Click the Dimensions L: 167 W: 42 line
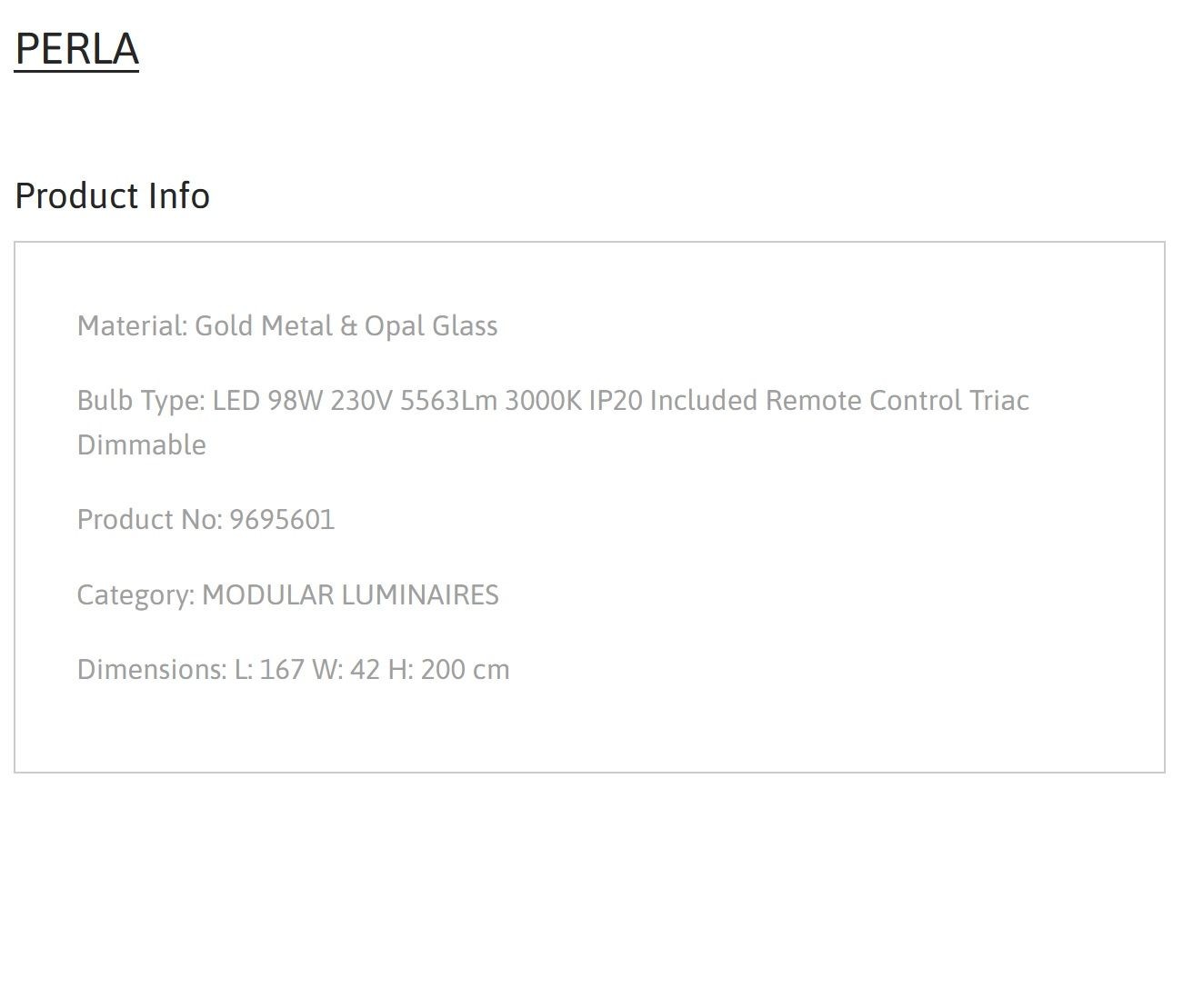The height and width of the screenshot is (1008, 1183). (294, 669)
